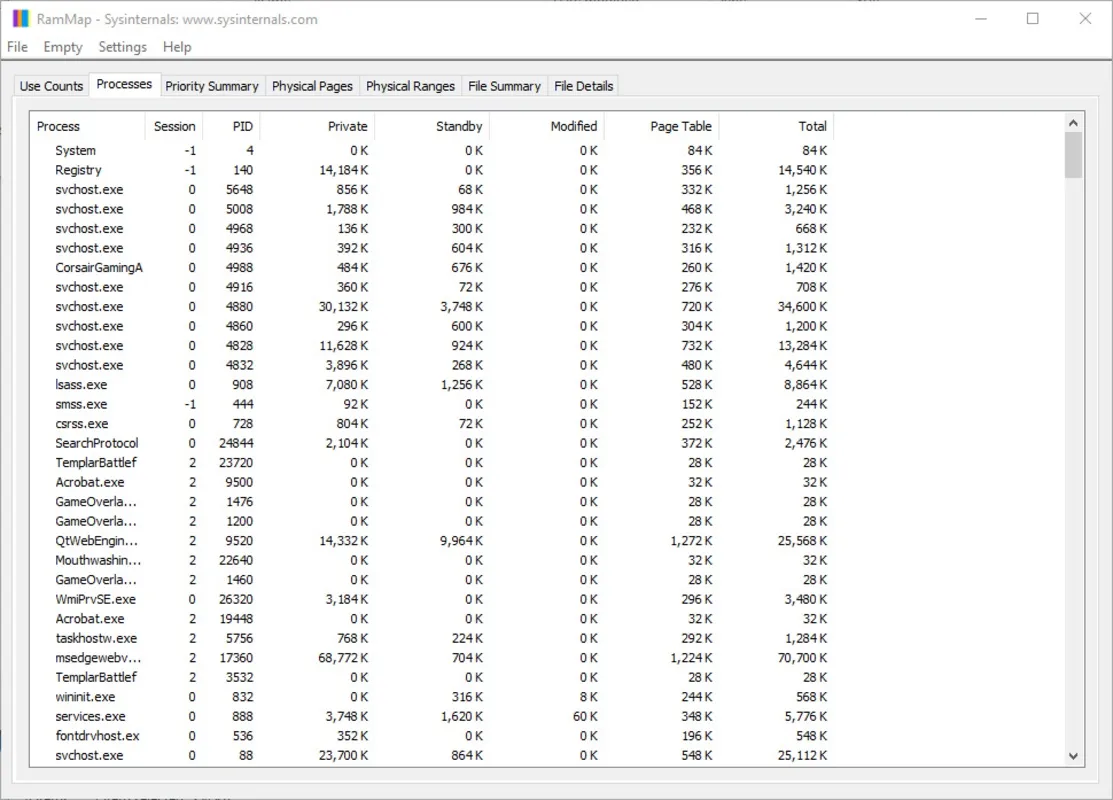
Task: Select svchost.exe with PID 4936
Action: tap(432, 248)
